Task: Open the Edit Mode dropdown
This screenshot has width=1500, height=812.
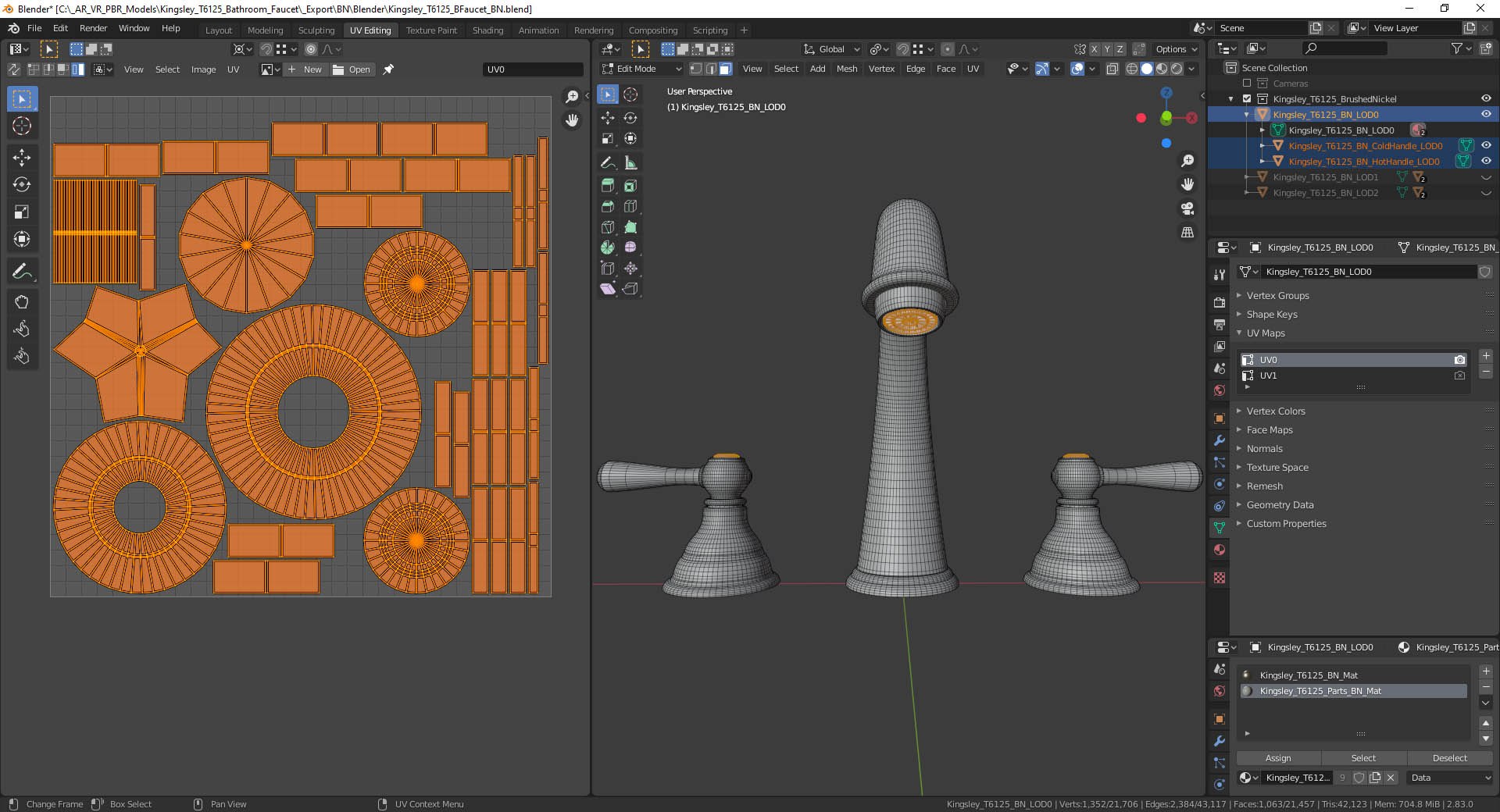Action: click(642, 69)
